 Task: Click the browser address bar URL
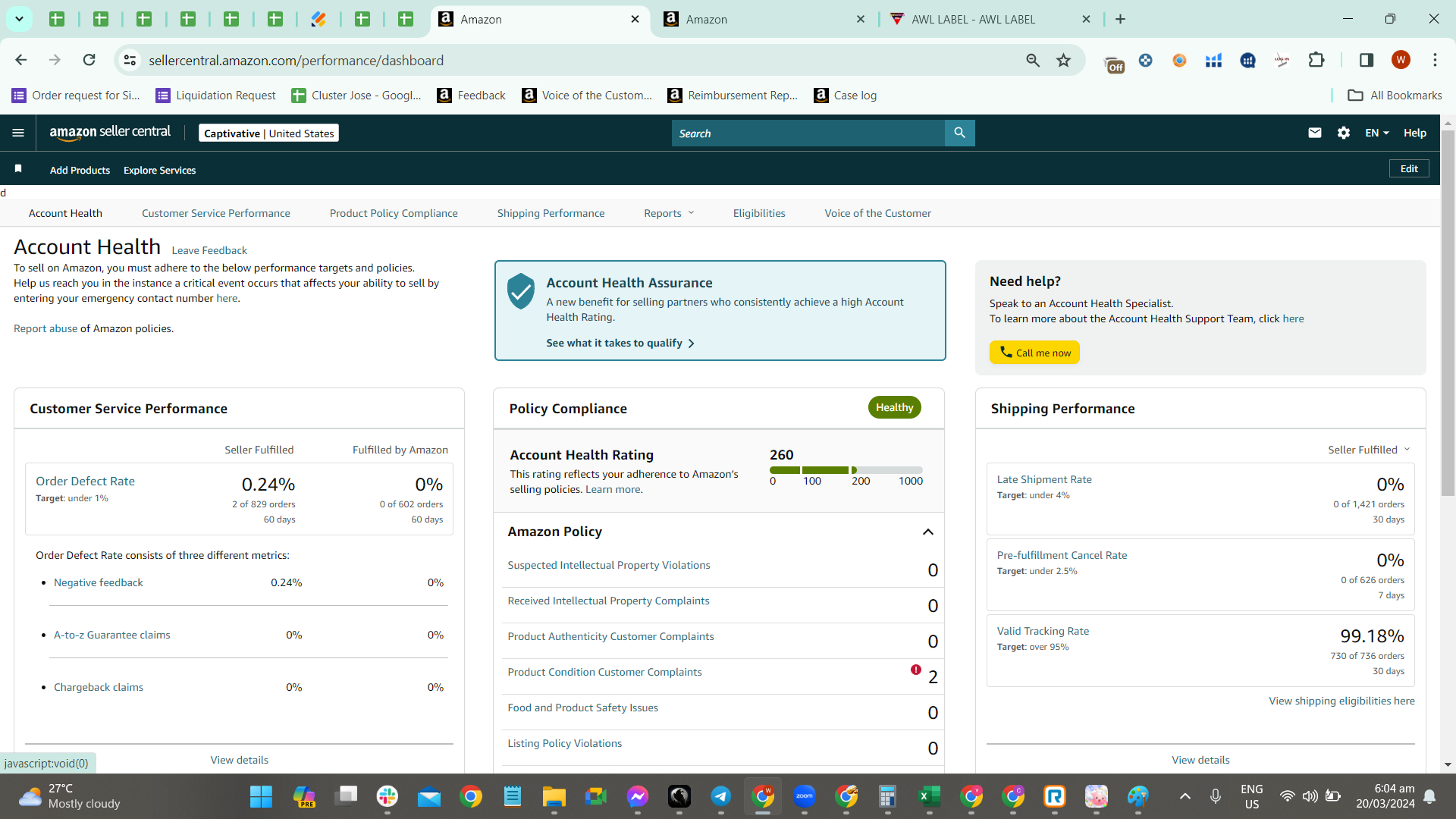(x=296, y=60)
